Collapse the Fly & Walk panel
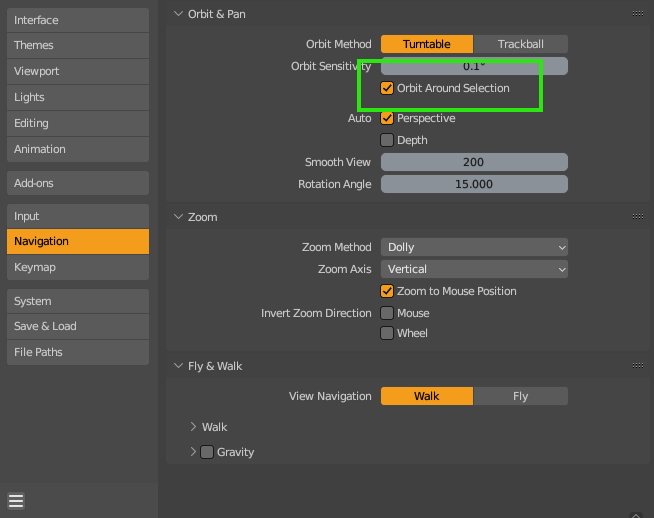The width and height of the screenshot is (654, 518). click(179, 366)
